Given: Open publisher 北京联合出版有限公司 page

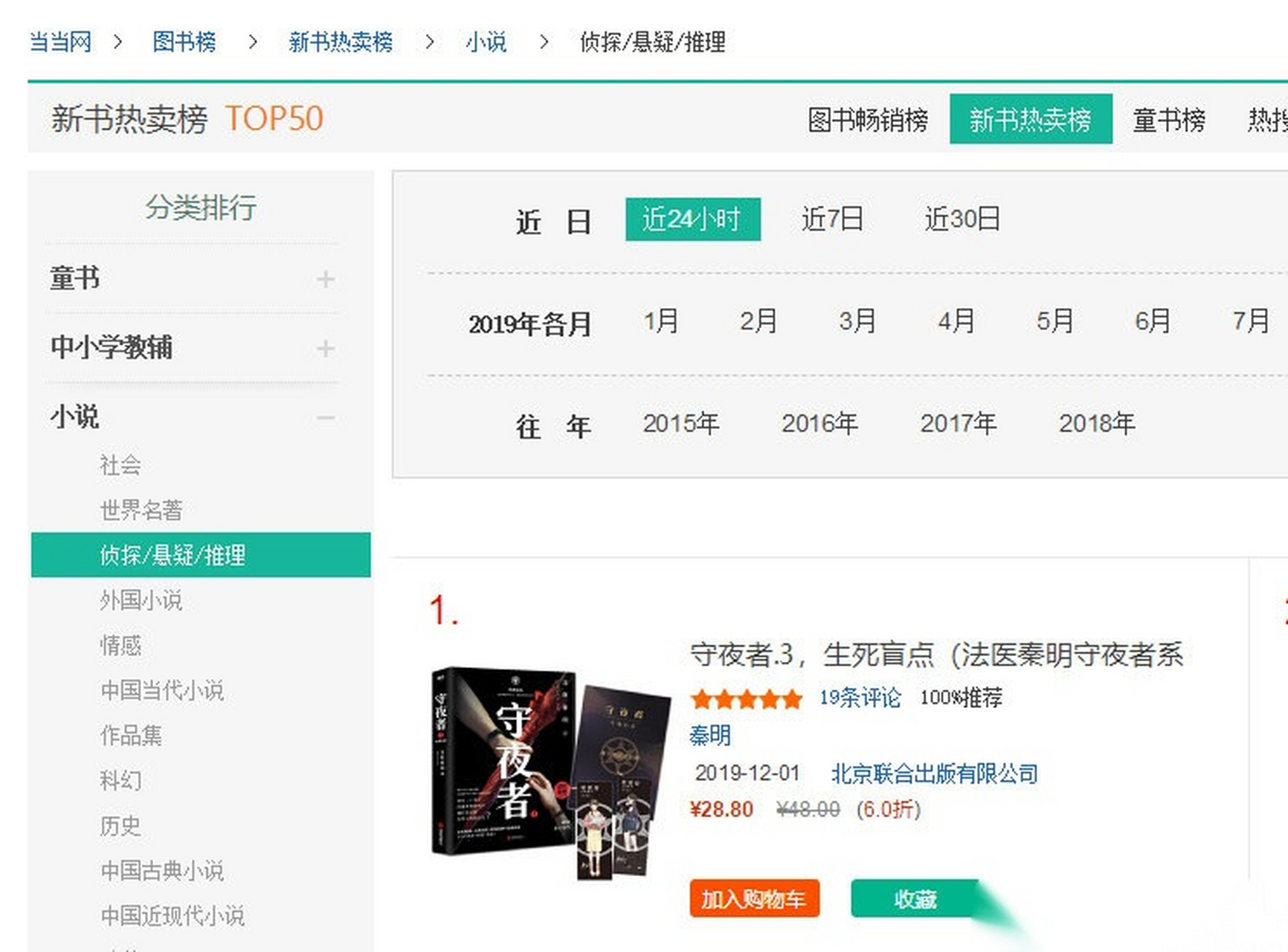Looking at the screenshot, I should coord(936,773).
